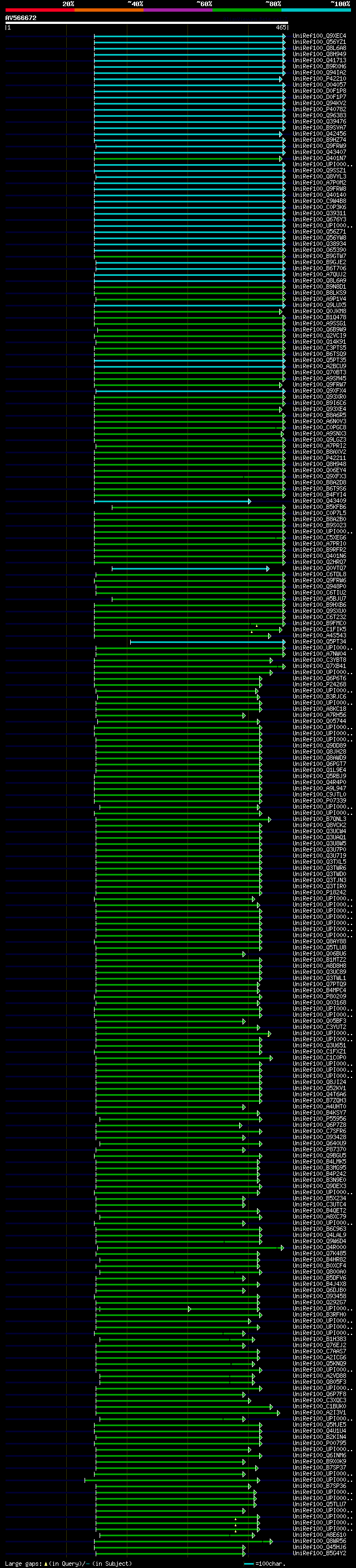Open hit UniRef100_B9RXH6
356x1568 pixels.
click(319, 67)
